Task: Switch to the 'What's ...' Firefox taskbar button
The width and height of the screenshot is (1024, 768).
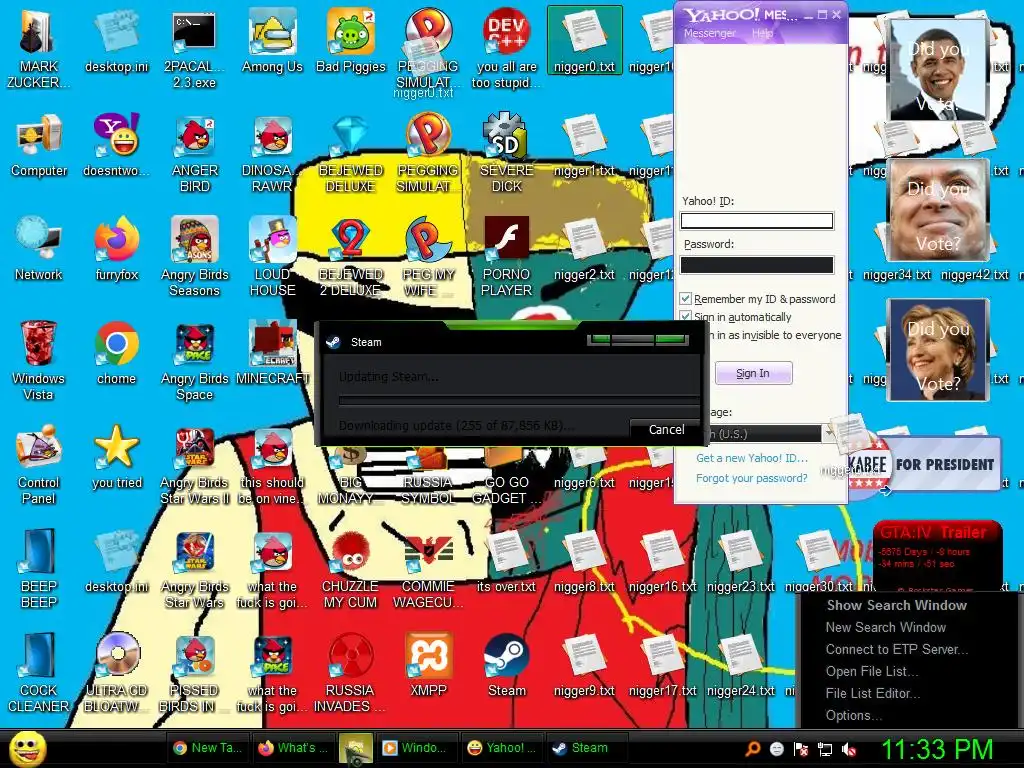Action: (x=293, y=748)
